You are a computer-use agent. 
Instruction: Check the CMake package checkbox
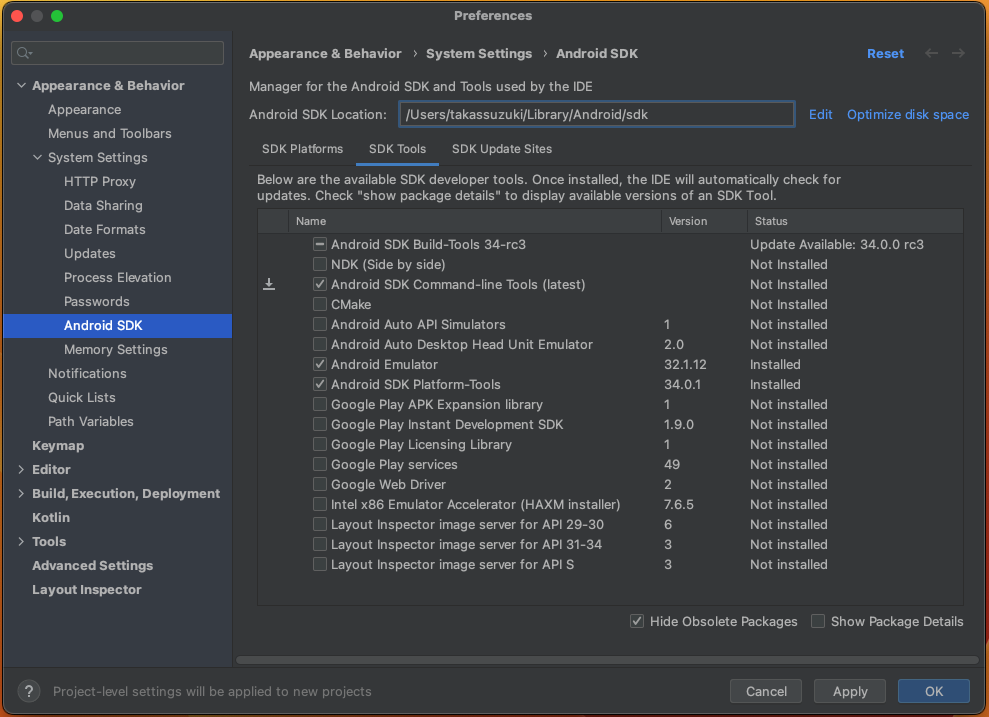pyautogui.click(x=320, y=305)
